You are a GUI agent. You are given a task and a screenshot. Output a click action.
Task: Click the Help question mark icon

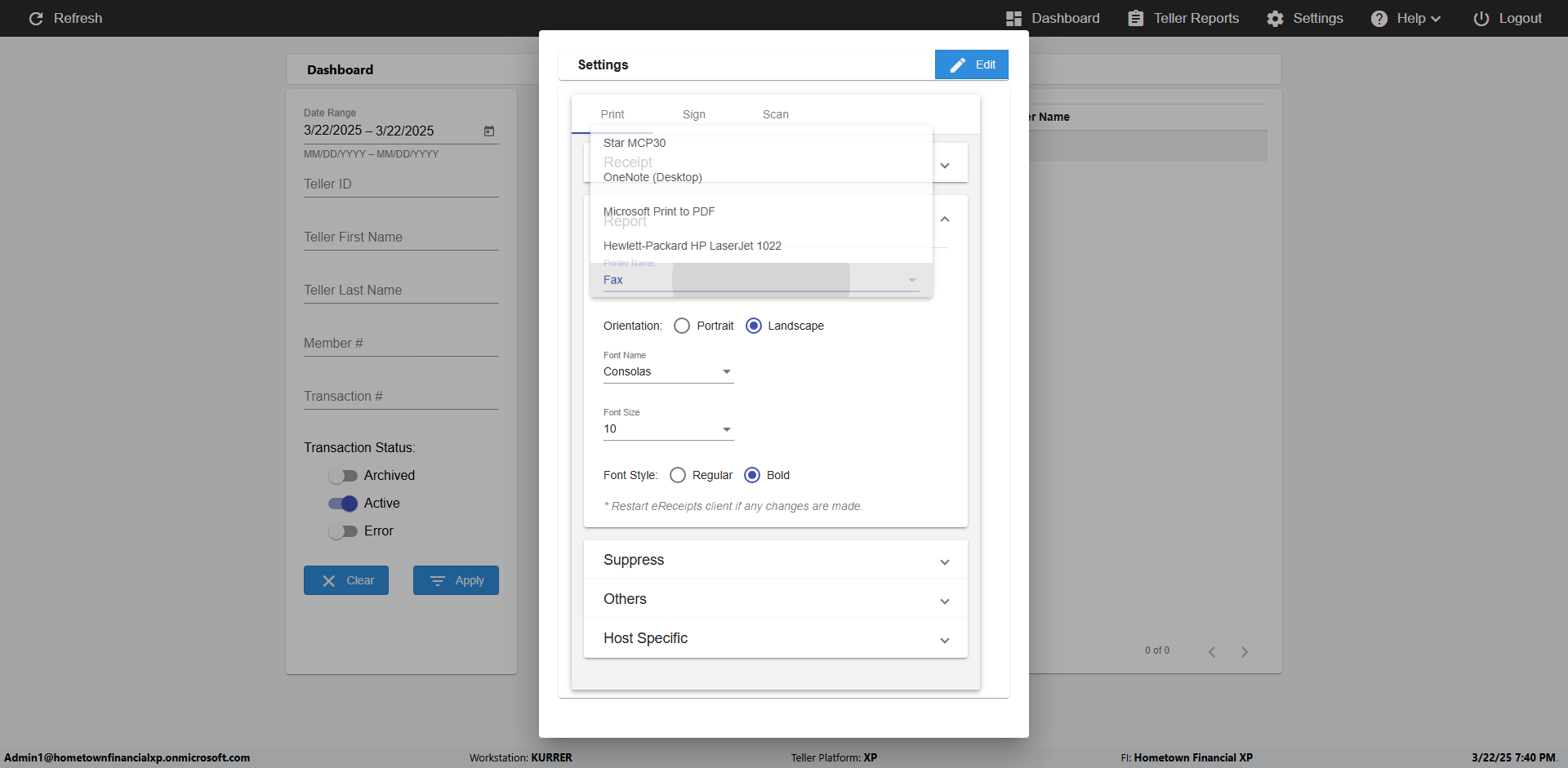[1379, 18]
